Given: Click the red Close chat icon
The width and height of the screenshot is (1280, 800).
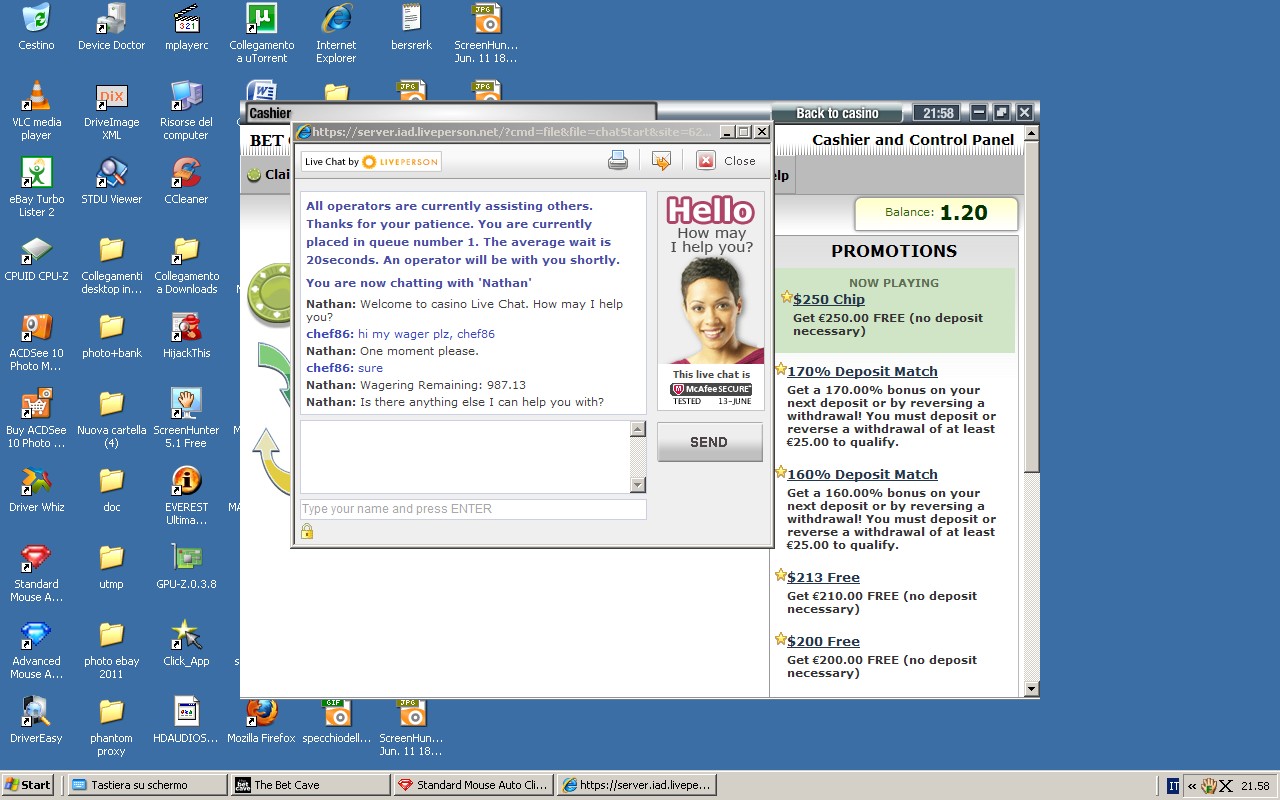Looking at the screenshot, I should click(x=706, y=160).
